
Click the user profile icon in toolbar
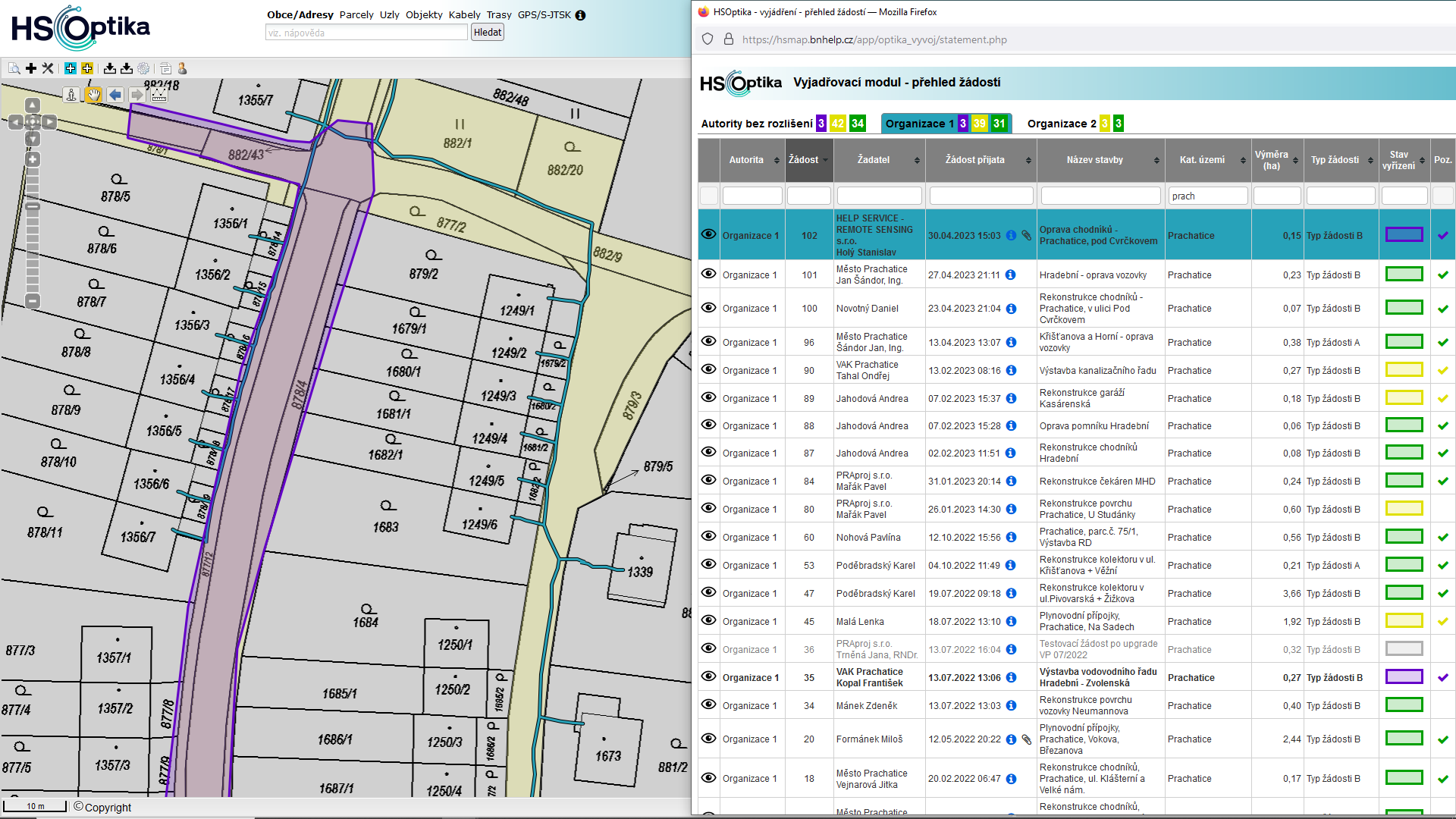(182, 68)
